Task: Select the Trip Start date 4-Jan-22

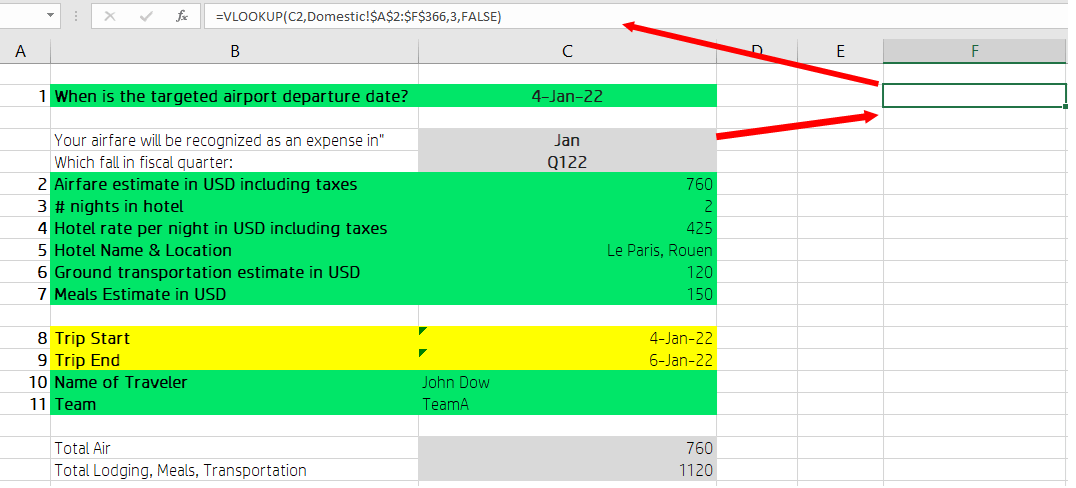Action: [568, 338]
